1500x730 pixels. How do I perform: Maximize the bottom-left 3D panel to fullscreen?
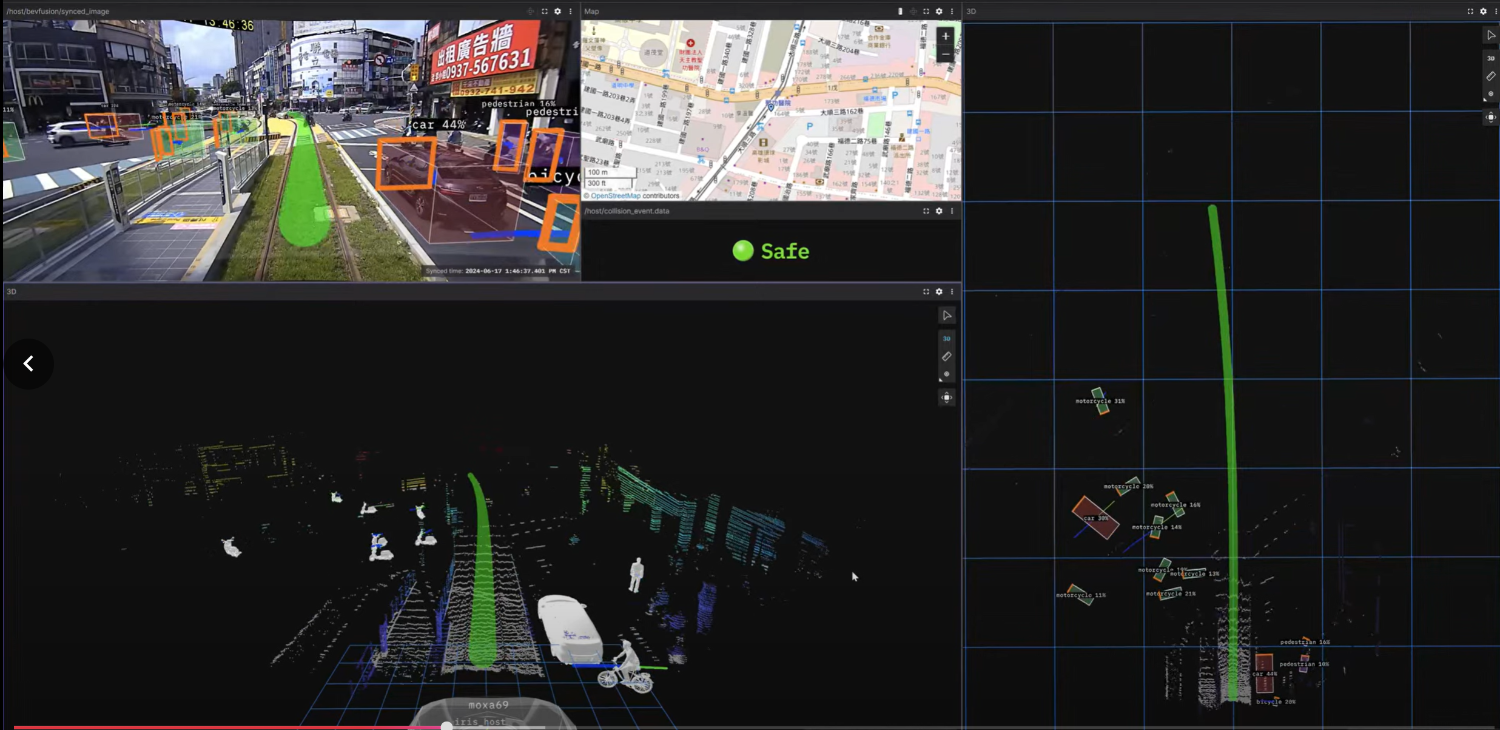pyautogui.click(x=926, y=291)
